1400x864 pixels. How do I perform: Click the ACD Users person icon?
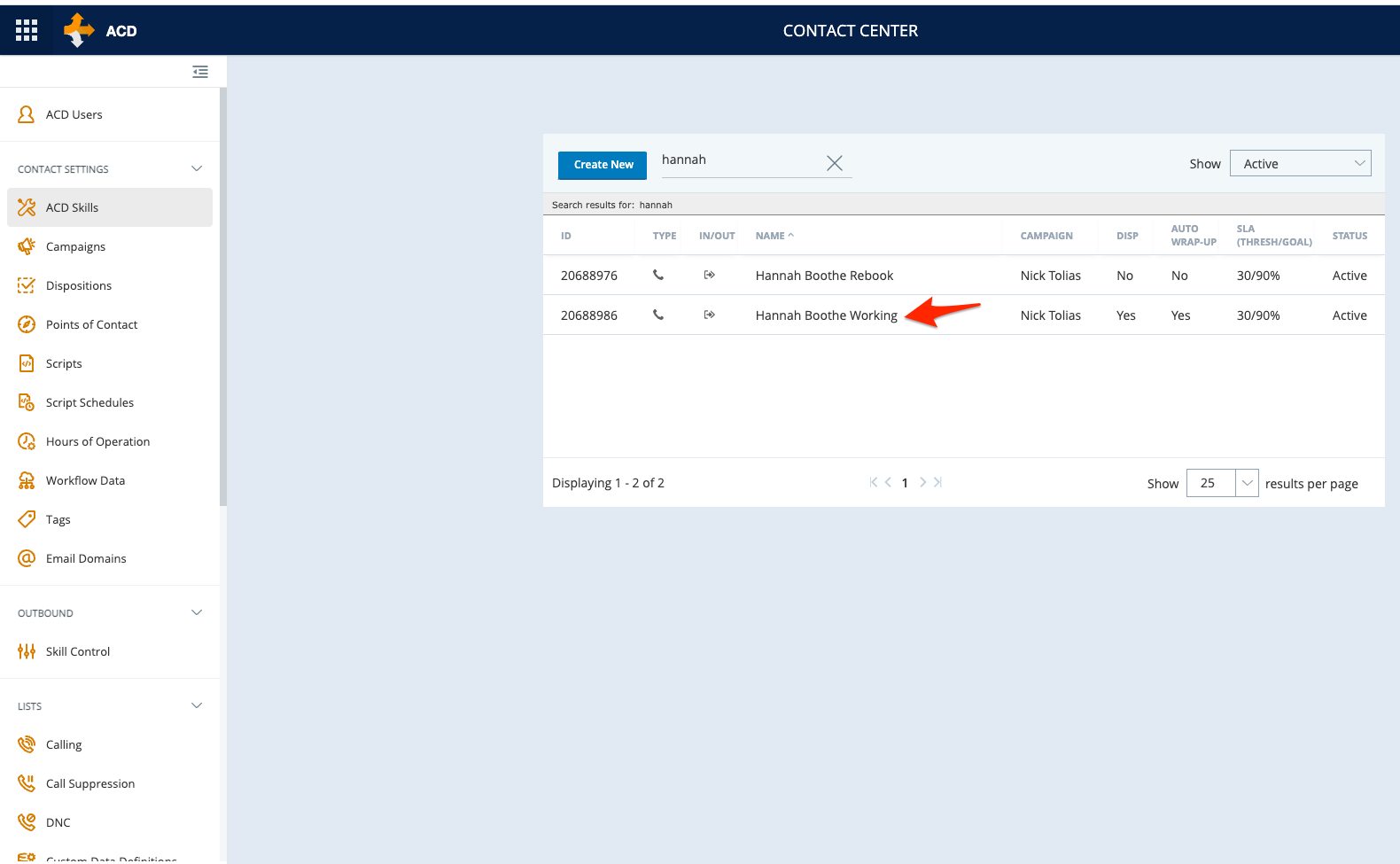pos(27,114)
